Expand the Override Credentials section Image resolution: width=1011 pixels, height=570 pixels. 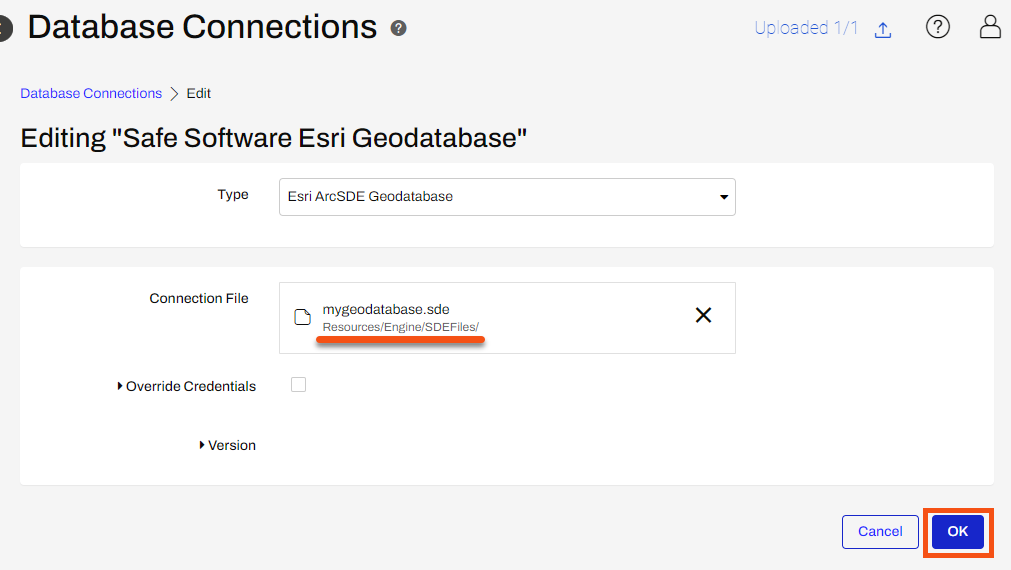pyautogui.click(x=186, y=386)
